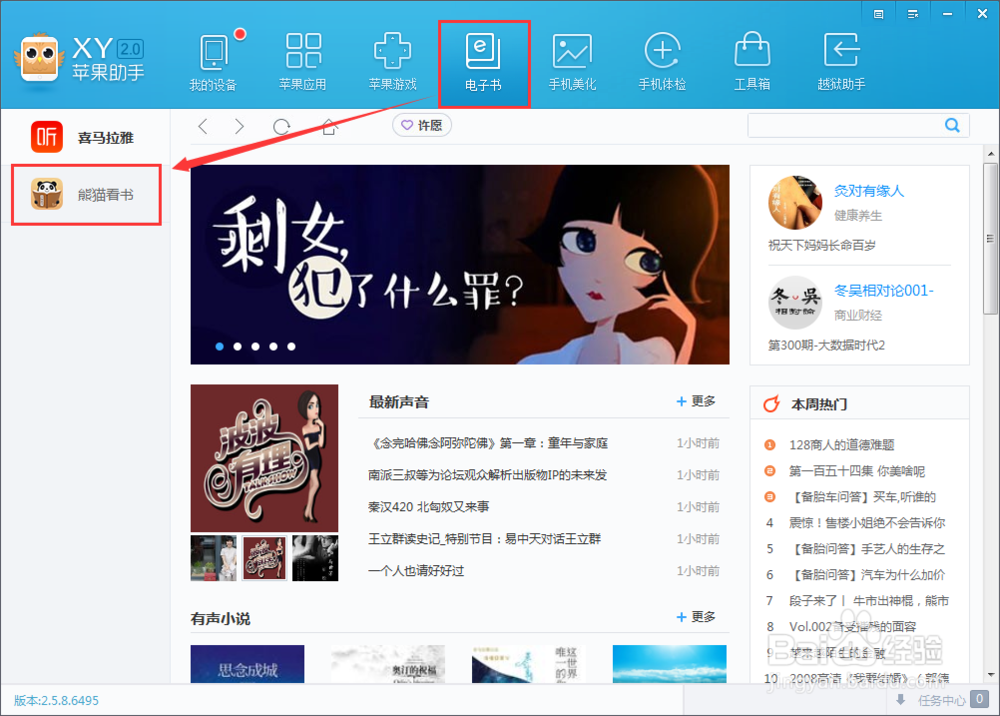1000x716 pixels.
Task: Open hot item 【备胎问答】汽车为什么加价
Action: point(867,575)
